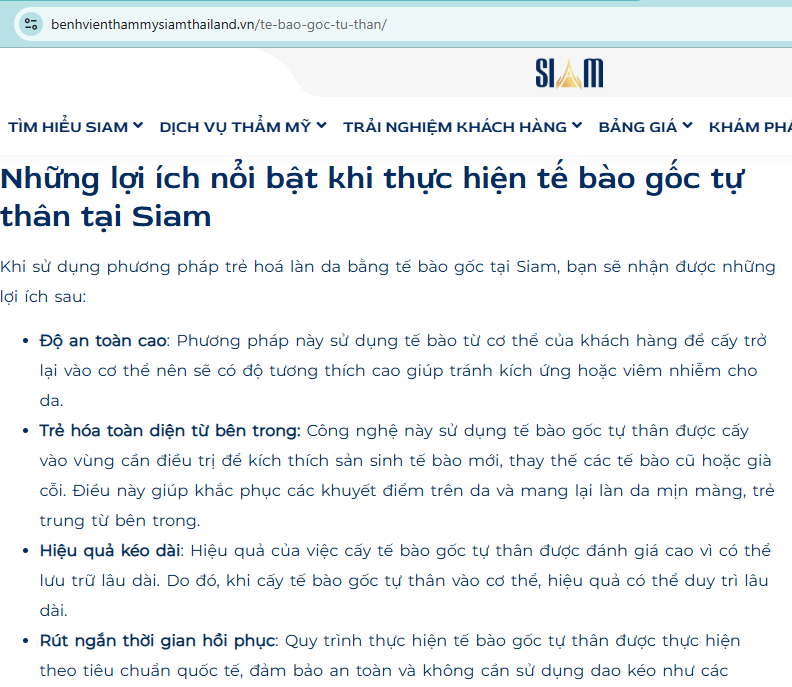The width and height of the screenshot is (792, 687).
Task: Click the site information icon in address bar
Action: (x=31, y=24)
